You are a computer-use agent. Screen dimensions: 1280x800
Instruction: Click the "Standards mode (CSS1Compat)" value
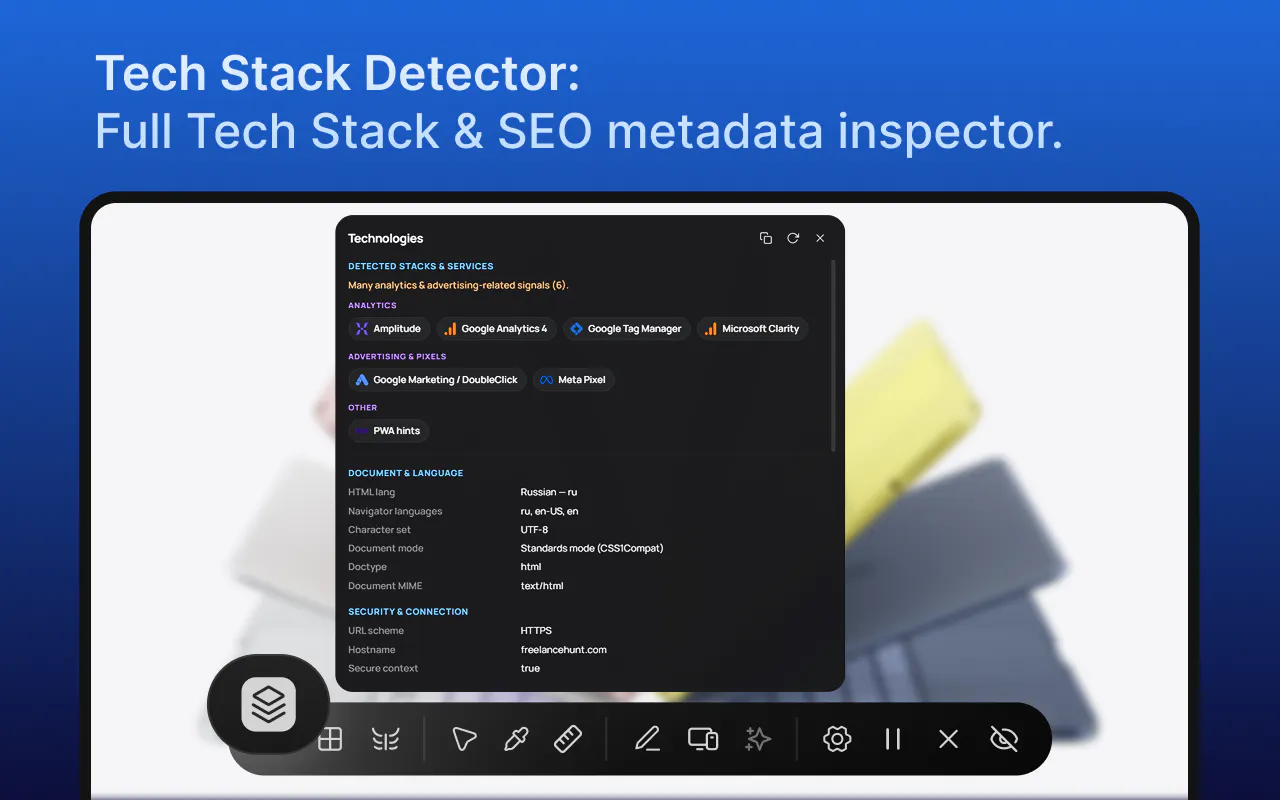(592, 549)
